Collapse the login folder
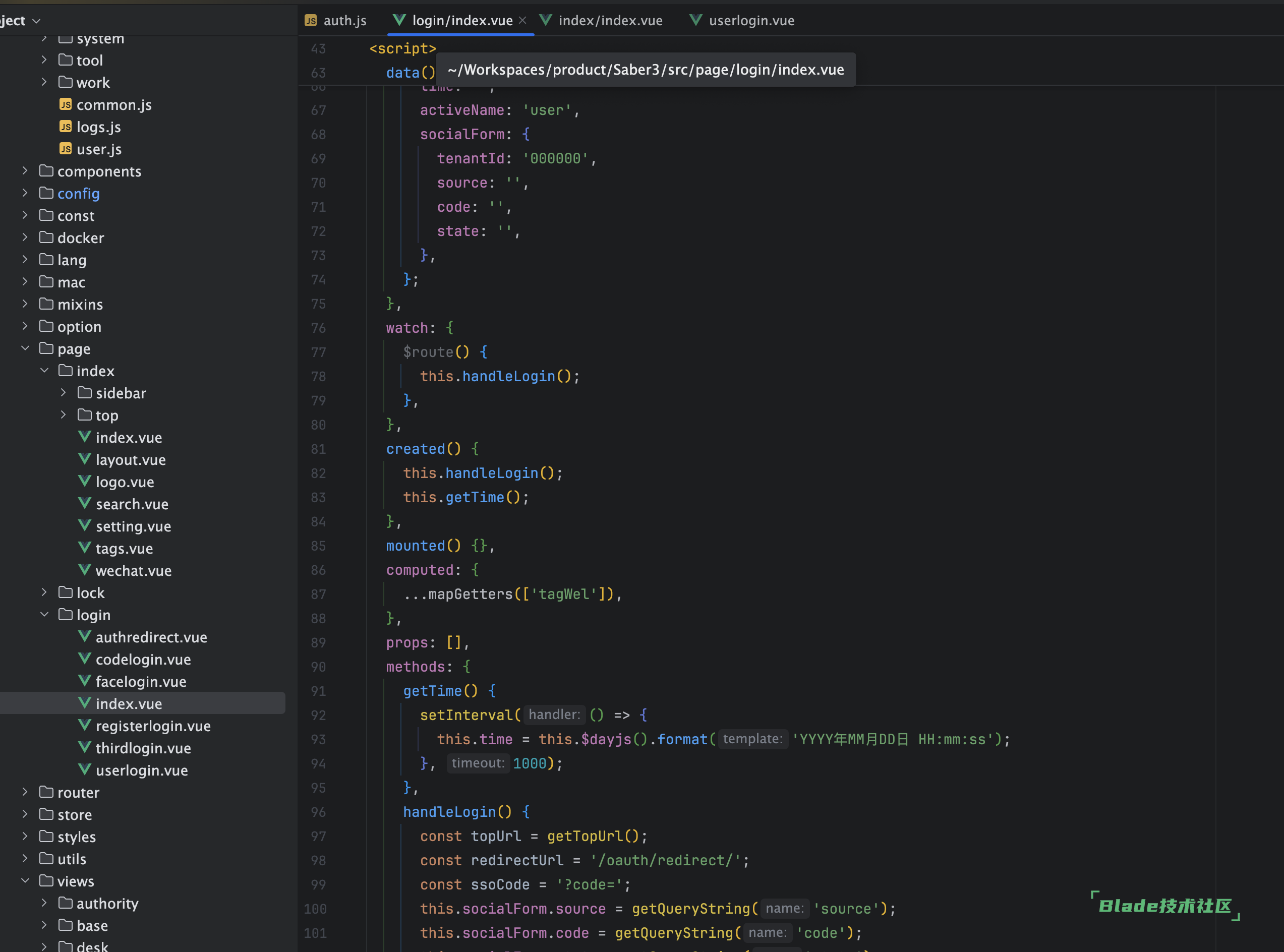Image resolution: width=1284 pixels, height=952 pixels. 44,615
